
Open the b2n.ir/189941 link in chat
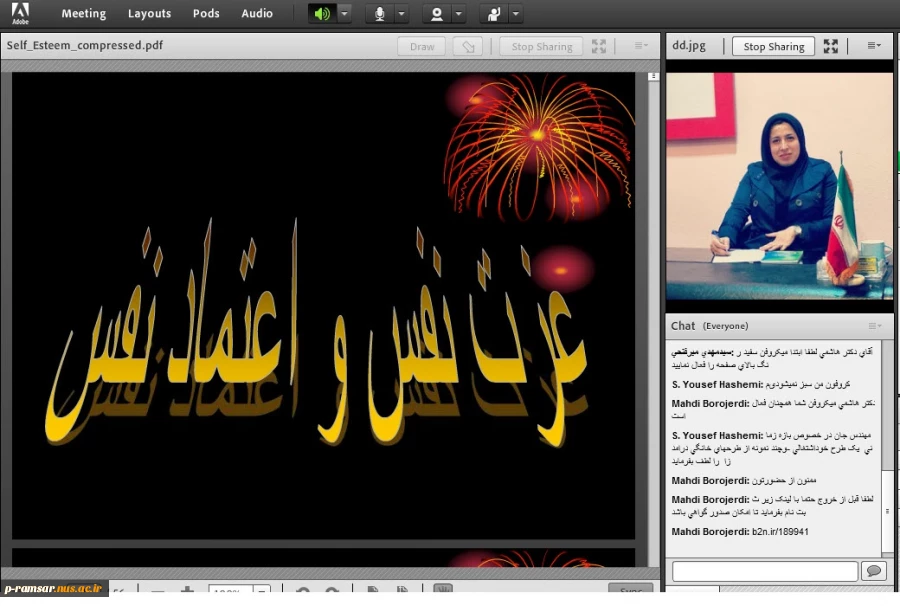click(780, 532)
